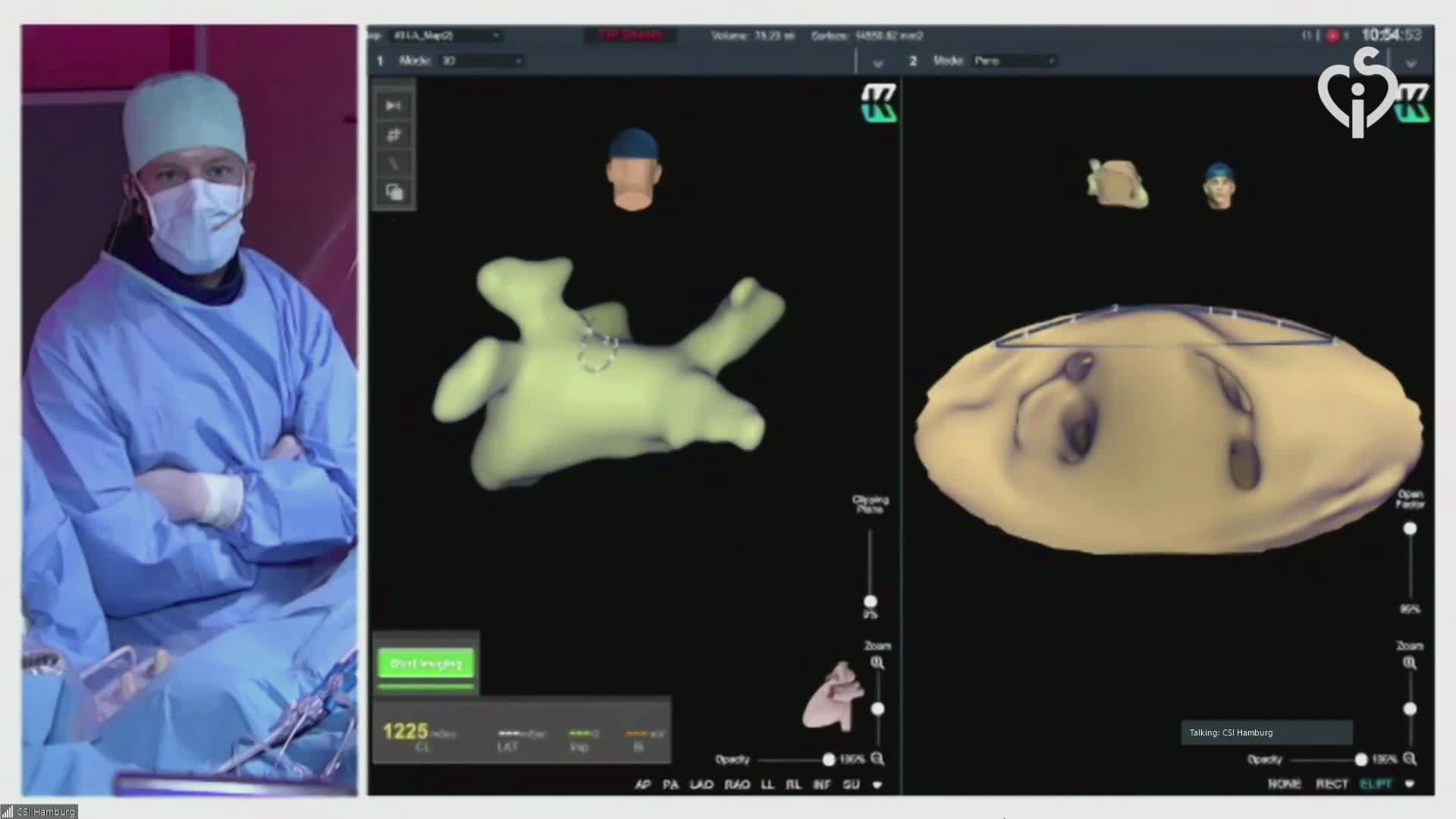The image size is (1456, 819).
Task: Select RECT projection option
Action: (1332, 783)
